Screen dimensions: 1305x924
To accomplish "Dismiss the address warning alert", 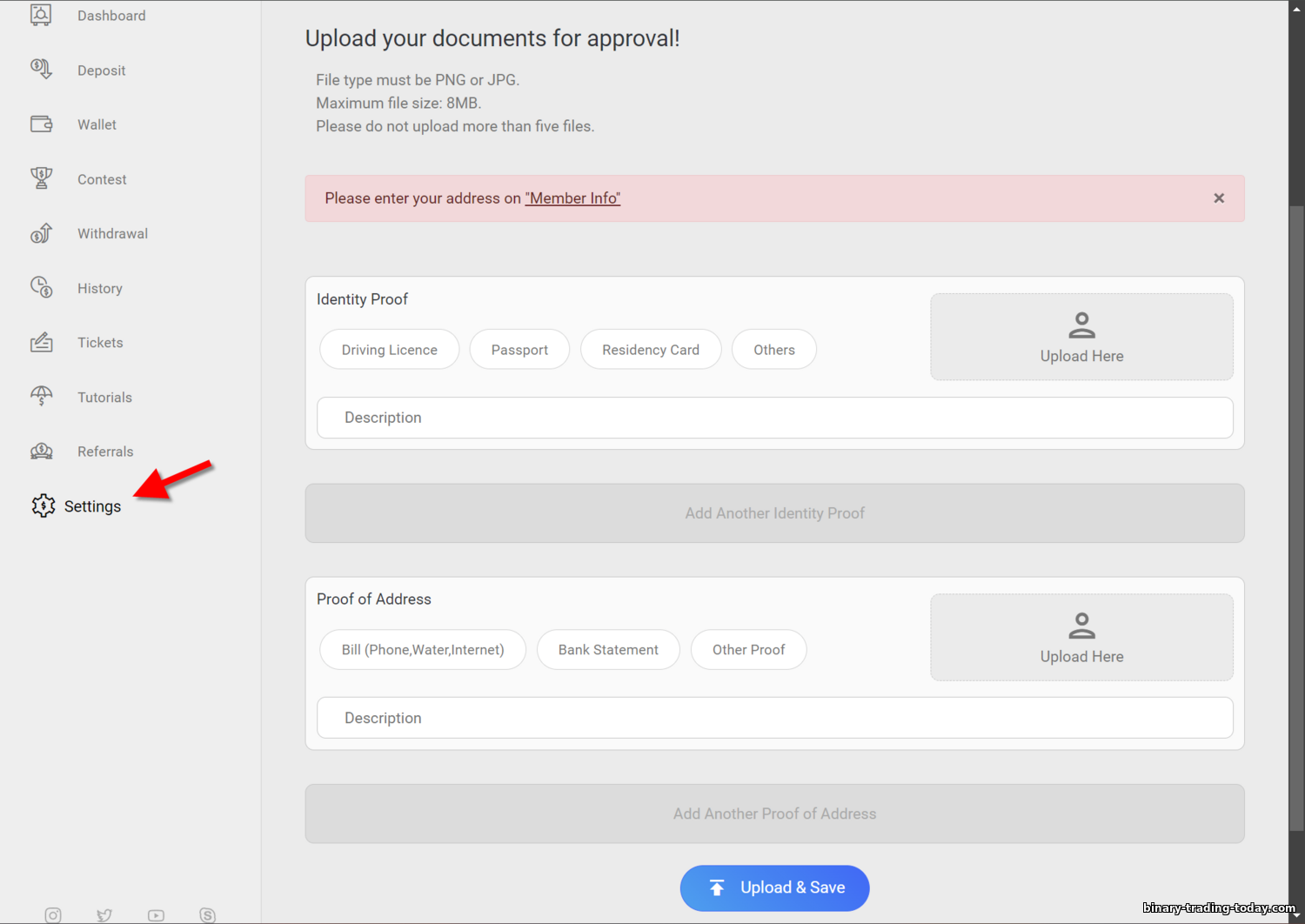I will click(x=1219, y=198).
